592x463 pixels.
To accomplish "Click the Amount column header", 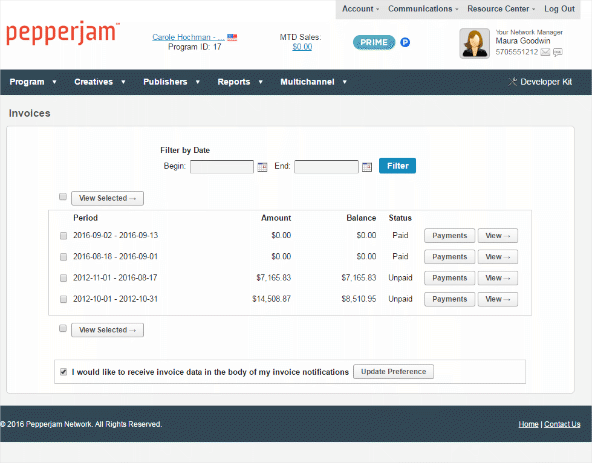I will click(x=276, y=218).
